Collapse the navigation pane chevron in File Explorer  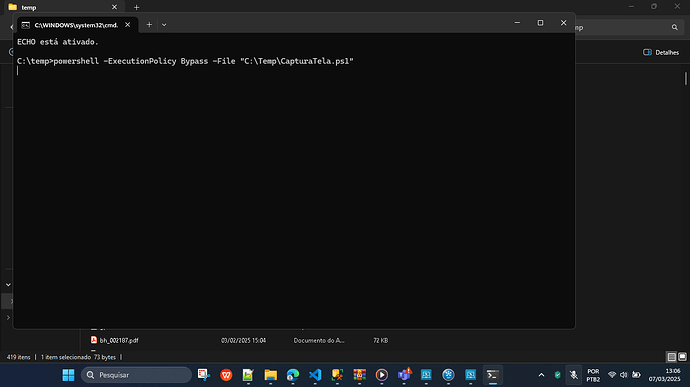tap(8, 285)
